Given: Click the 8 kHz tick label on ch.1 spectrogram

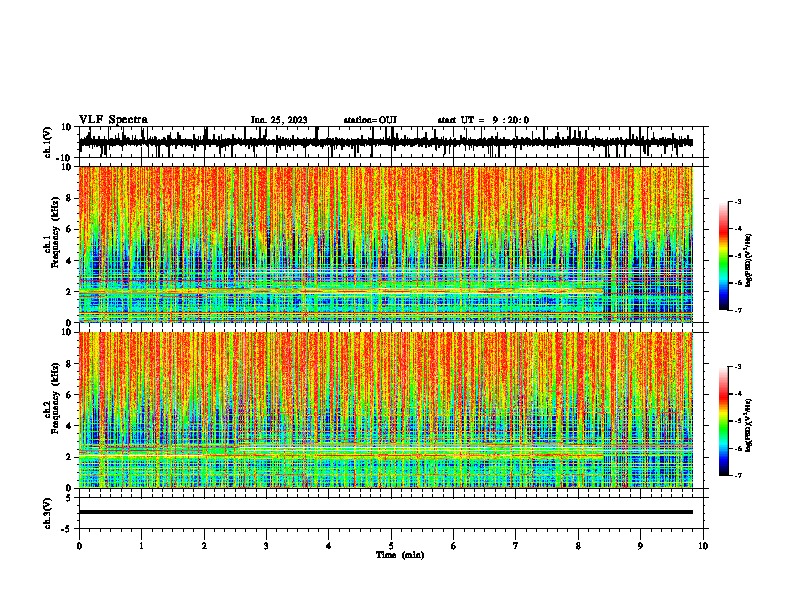Looking at the screenshot, I should coord(69,198).
